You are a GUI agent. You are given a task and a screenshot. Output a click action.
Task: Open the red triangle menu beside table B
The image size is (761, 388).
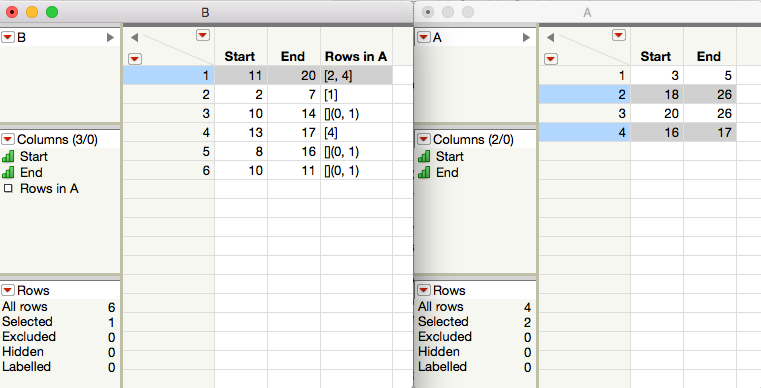pyautogui.click(x=8, y=37)
